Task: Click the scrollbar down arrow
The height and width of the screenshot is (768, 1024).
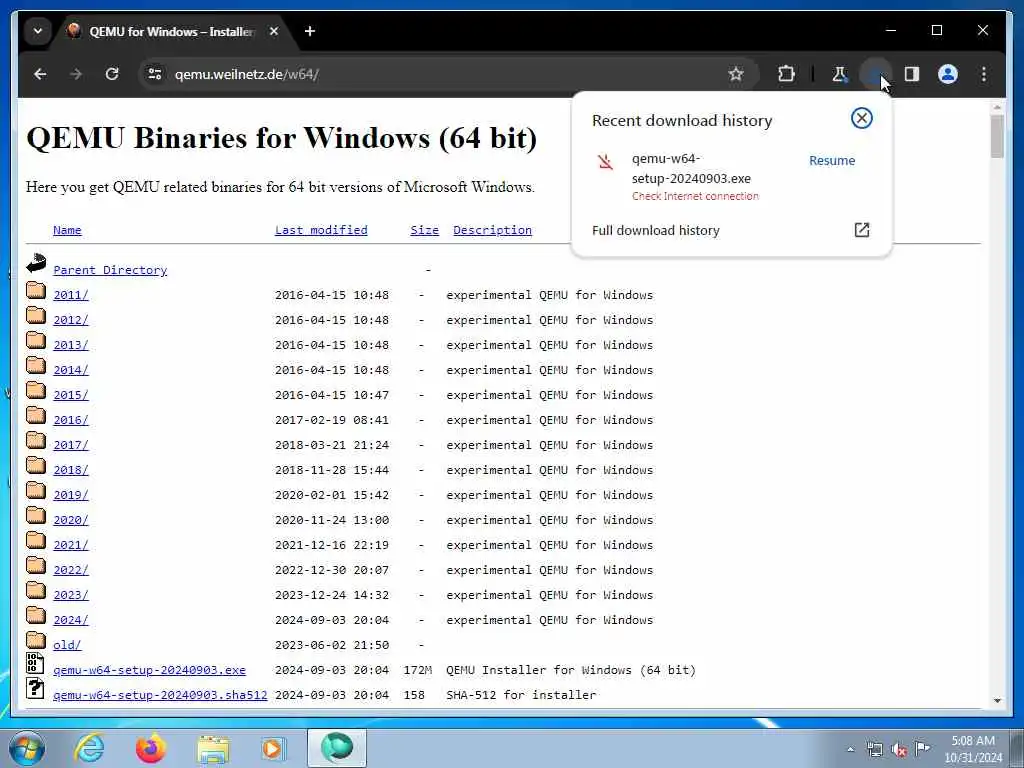Action: coord(997,701)
